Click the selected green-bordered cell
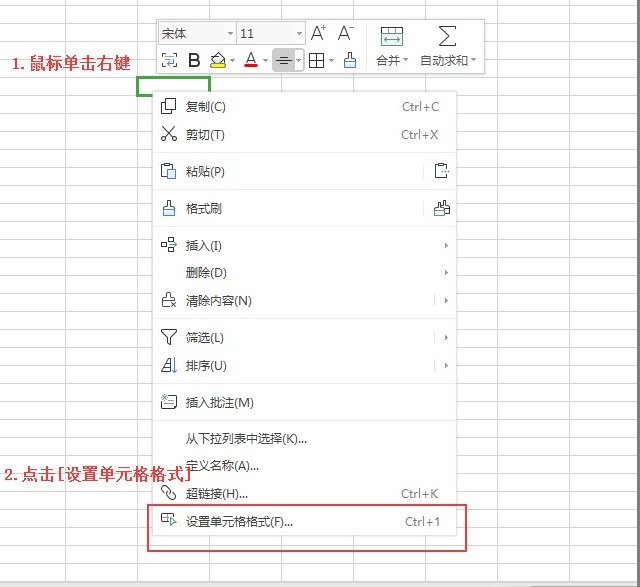This screenshot has width=640, height=587. [x=173, y=84]
